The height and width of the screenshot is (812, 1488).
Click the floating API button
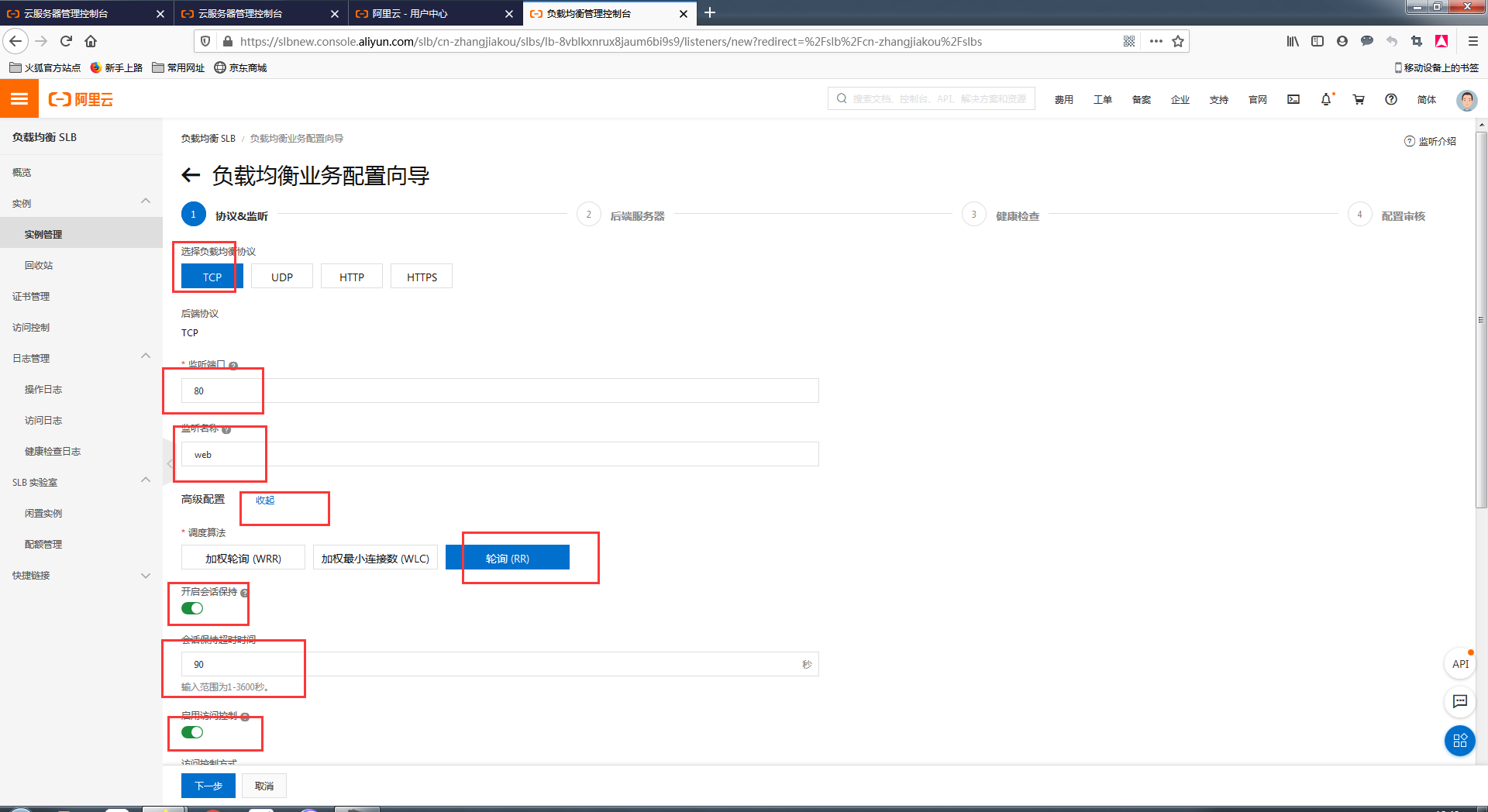pos(1459,663)
